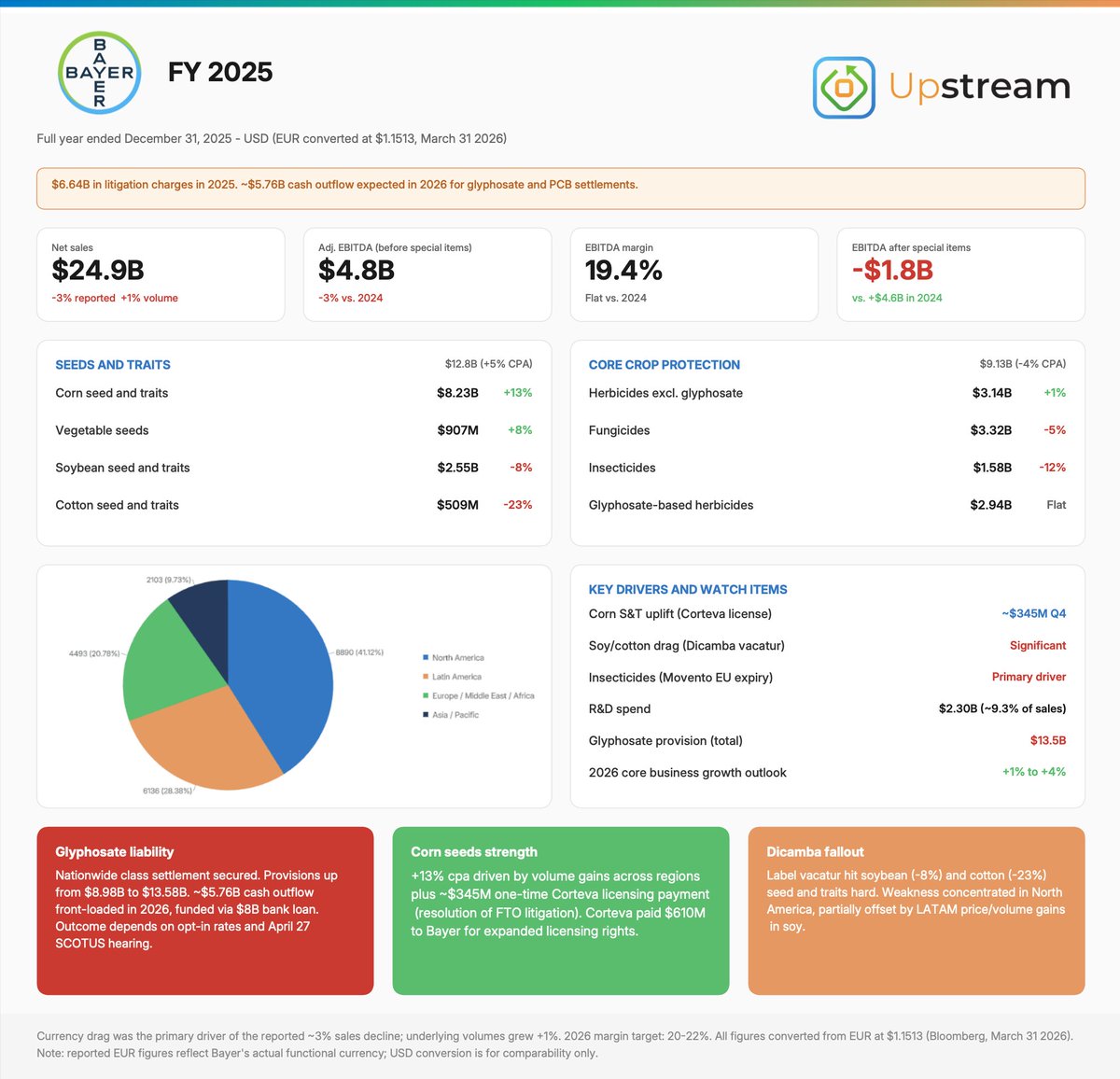Select Herbicides excl. glyphosate row label
This screenshot has width=1120, height=1079.
click(665, 393)
